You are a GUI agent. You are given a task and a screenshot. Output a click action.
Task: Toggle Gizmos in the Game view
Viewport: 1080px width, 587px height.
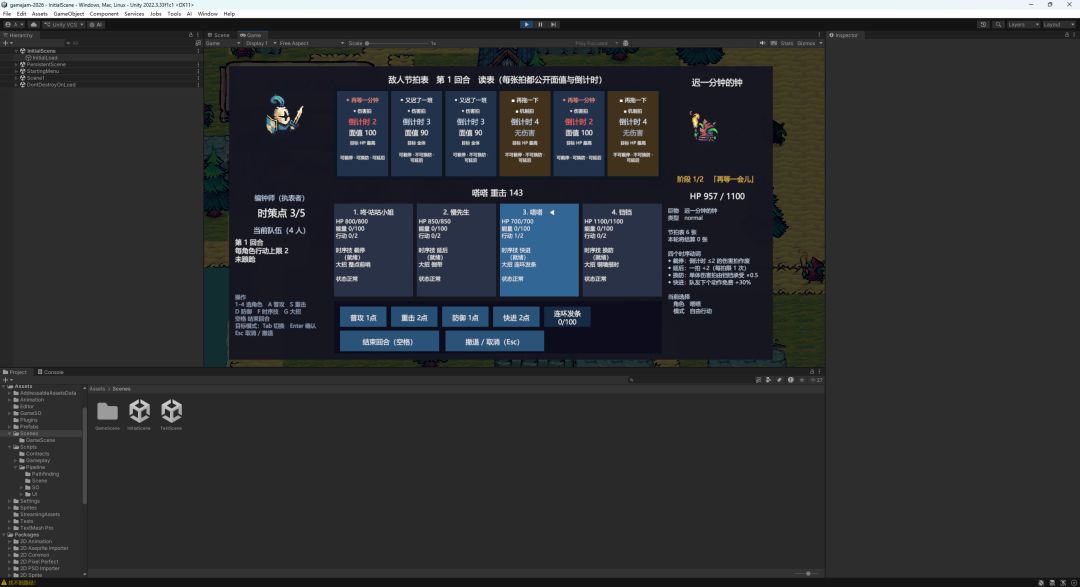pyautogui.click(x=806, y=43)
